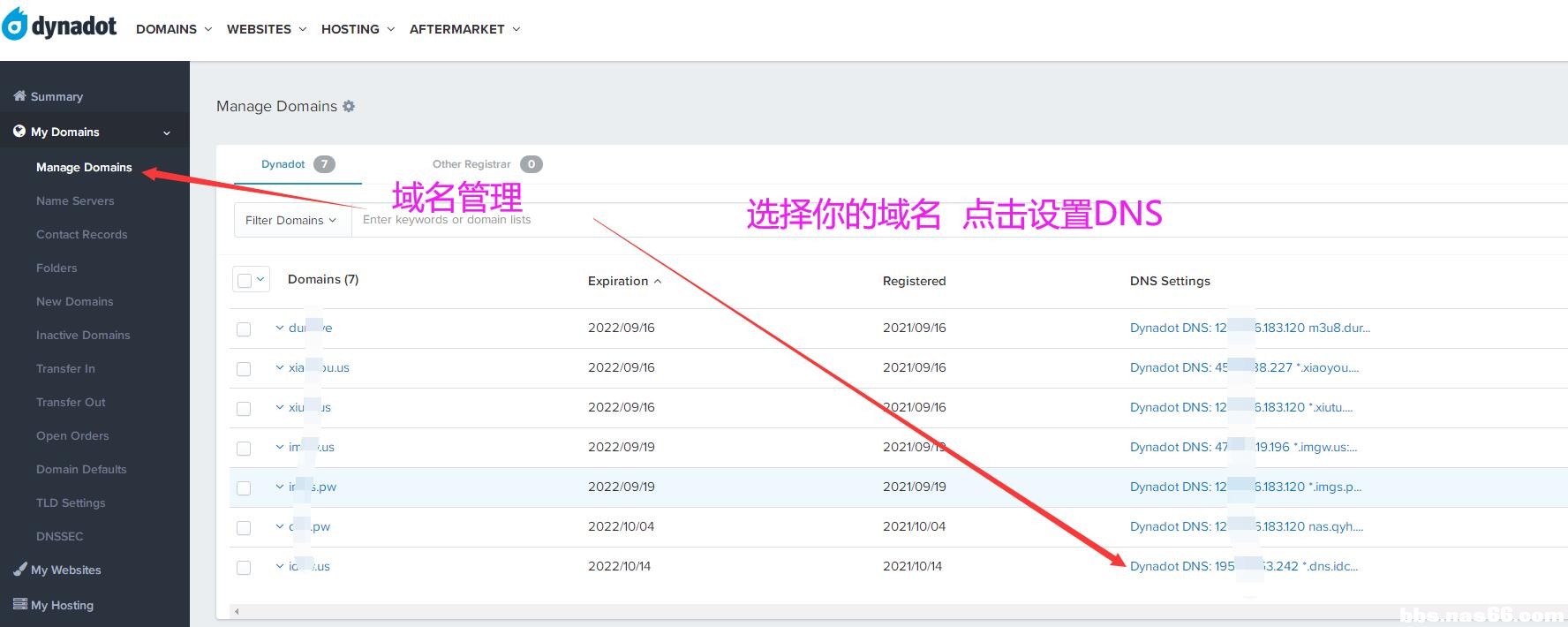Check the box for the xiaoyou.us row
The image size is (1568, 627).
[x=244, y=368]
